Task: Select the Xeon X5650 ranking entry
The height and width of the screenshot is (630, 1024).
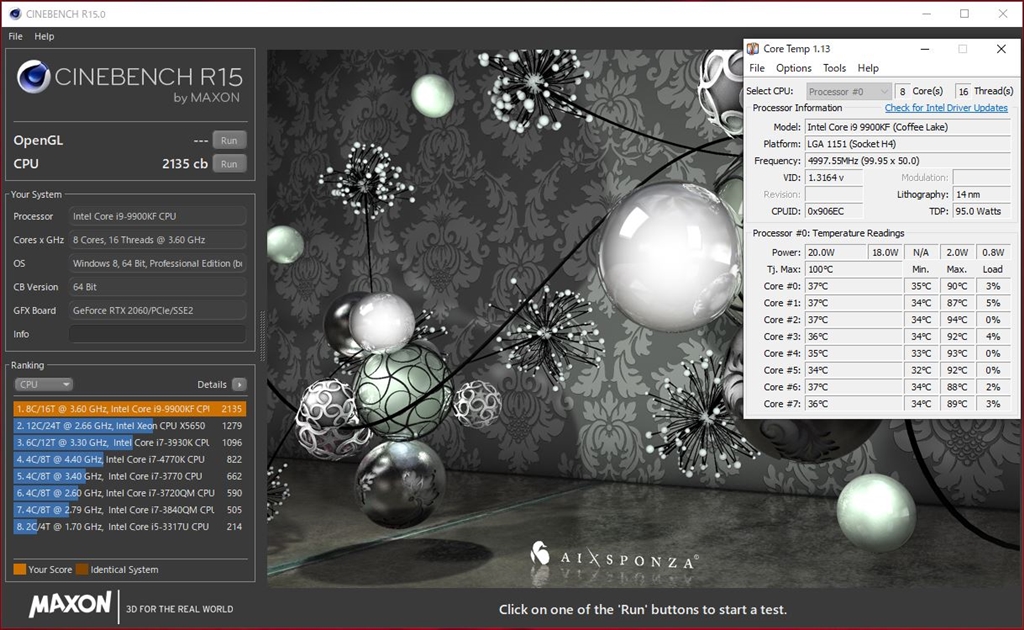Action: click(x=130, y=425)
